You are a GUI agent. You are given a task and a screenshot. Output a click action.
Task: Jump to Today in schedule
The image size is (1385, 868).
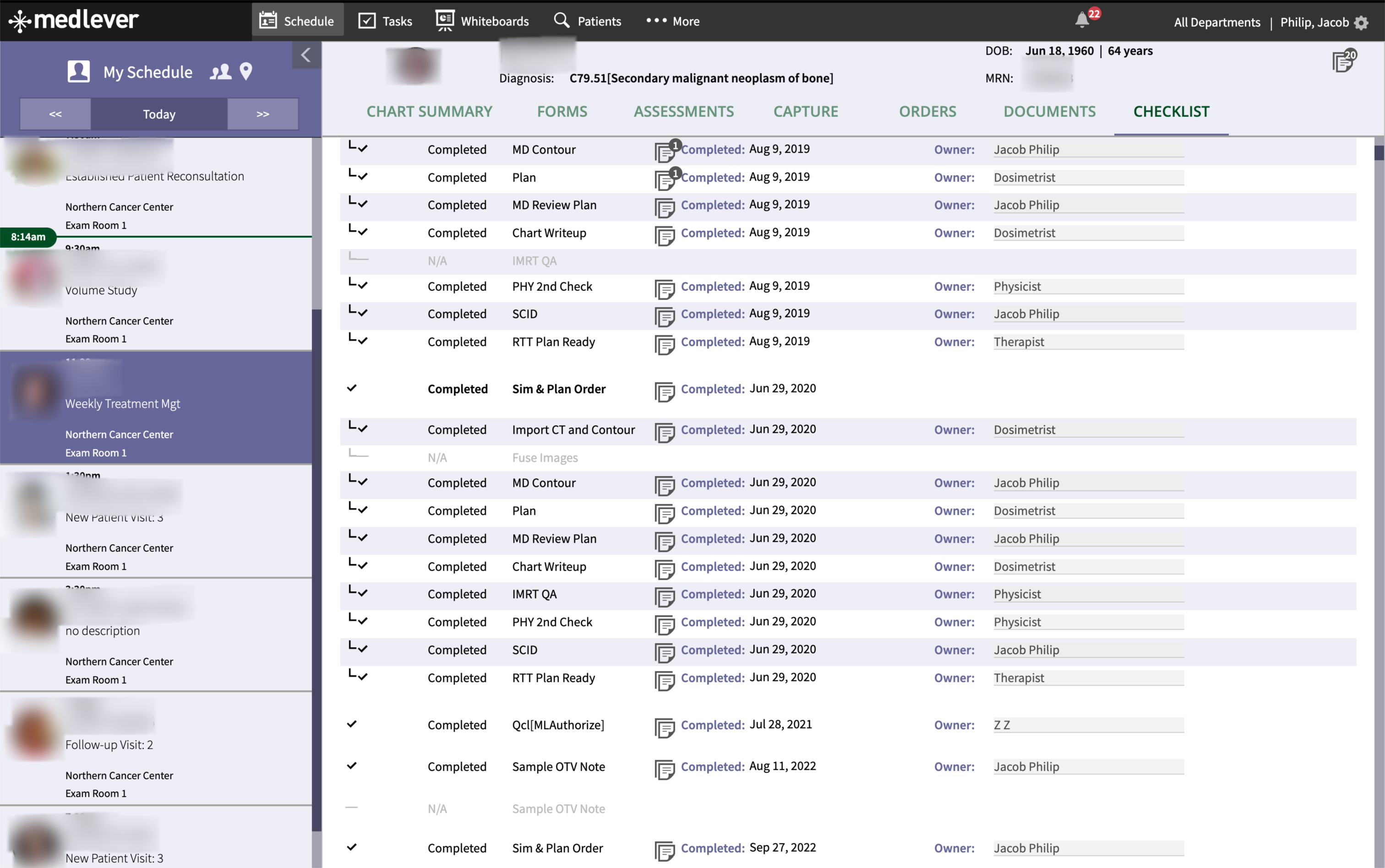click(159, 114)
